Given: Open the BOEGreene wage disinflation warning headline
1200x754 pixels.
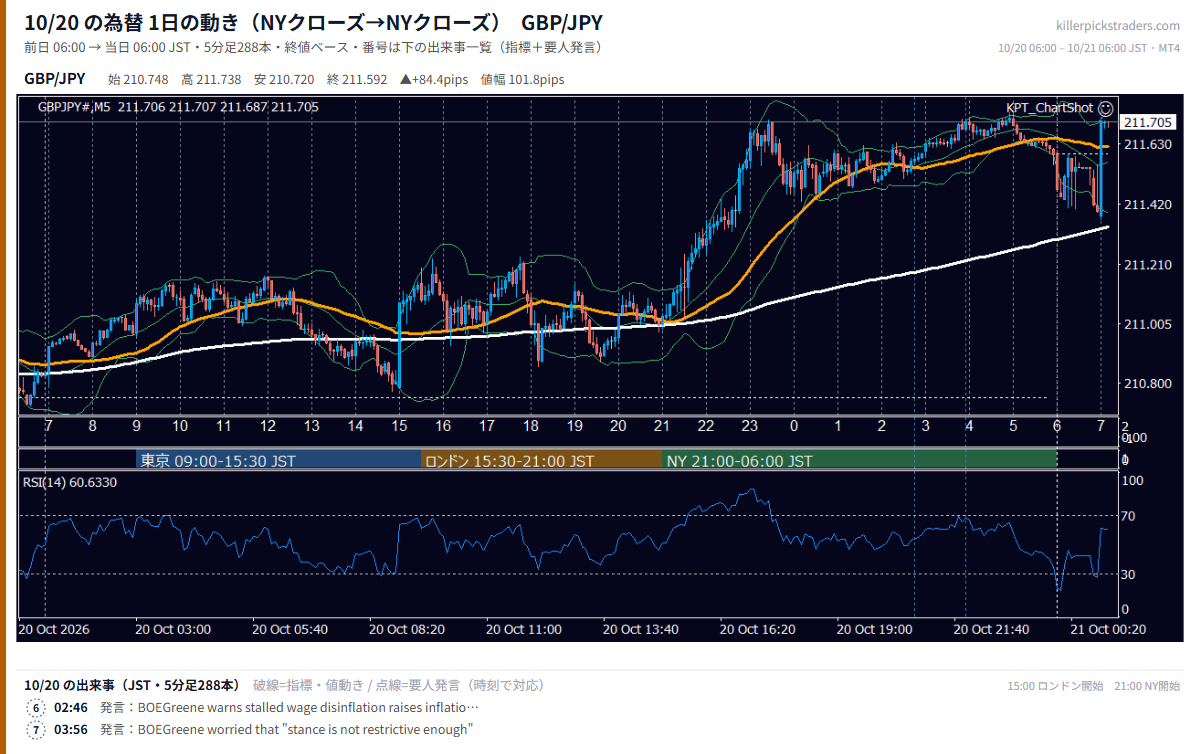Looking at the screenshot, I should coord(289,708).
